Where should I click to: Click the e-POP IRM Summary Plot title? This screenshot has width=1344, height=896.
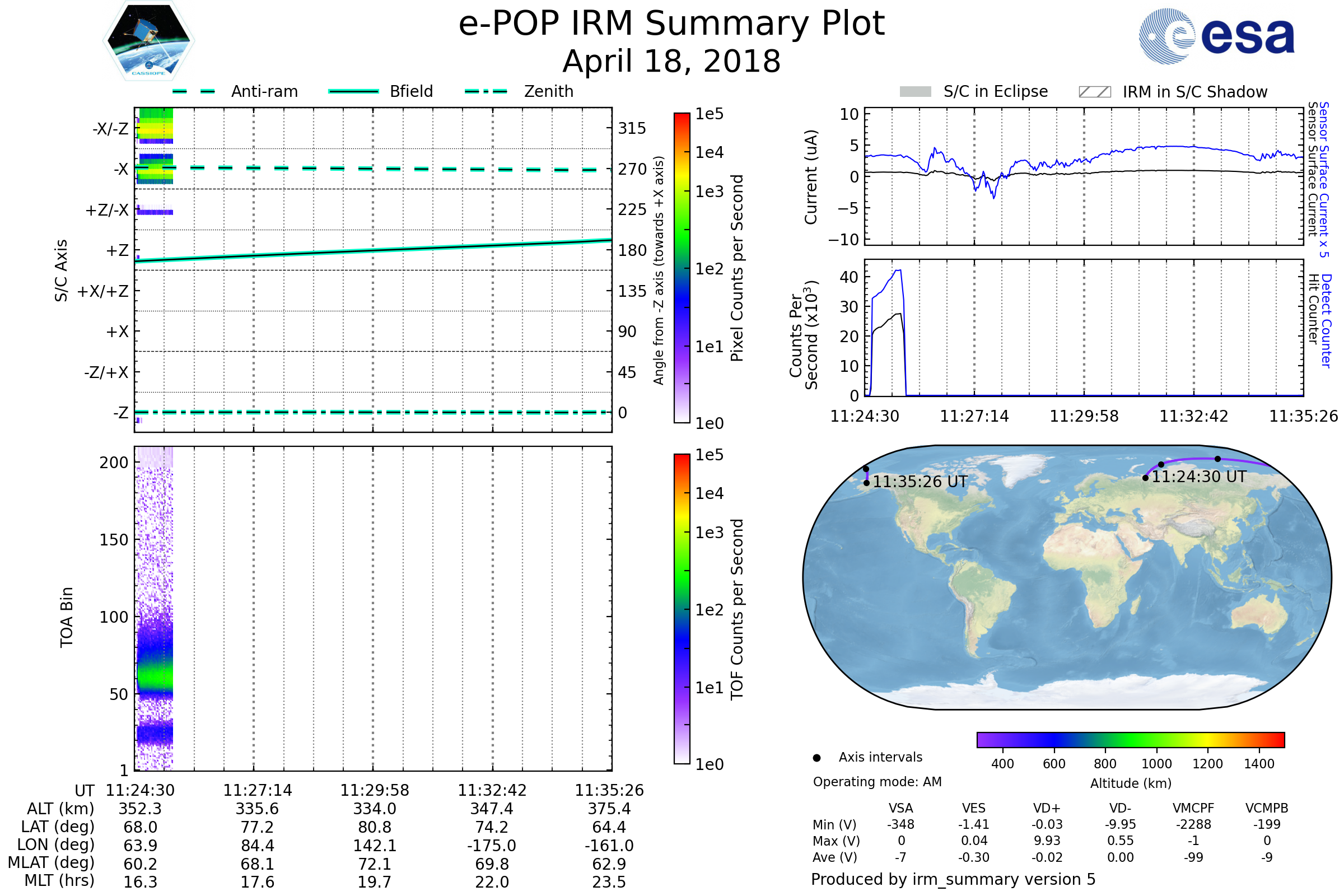(671, 24)
